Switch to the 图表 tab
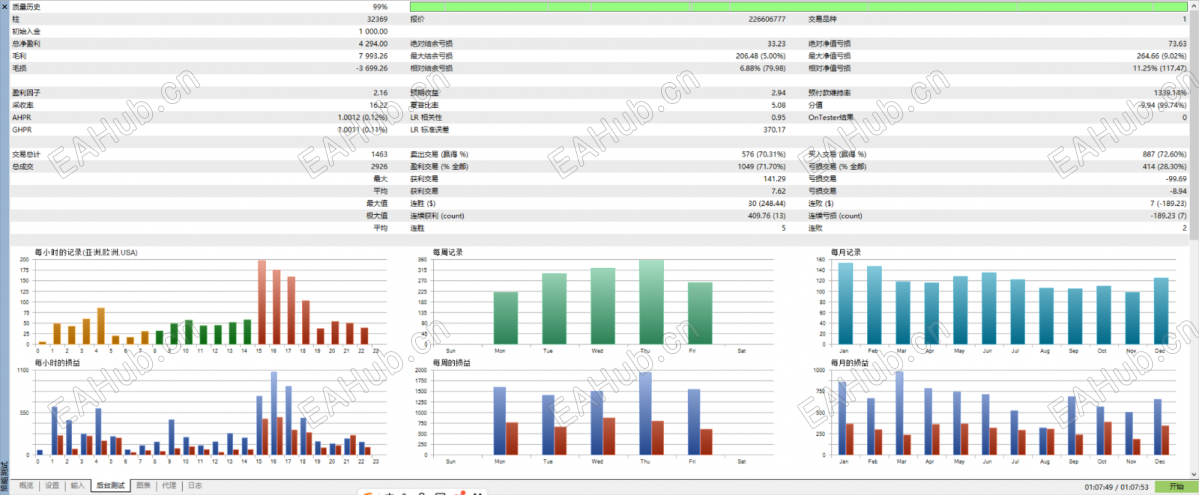Viewport: 1199px width, 495px height. (144, 485)
